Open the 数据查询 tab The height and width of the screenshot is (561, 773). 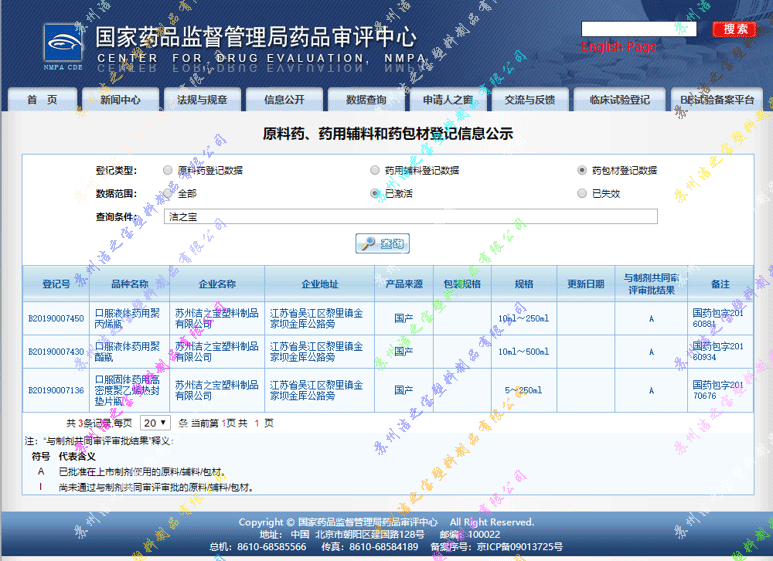click(366, 100)
